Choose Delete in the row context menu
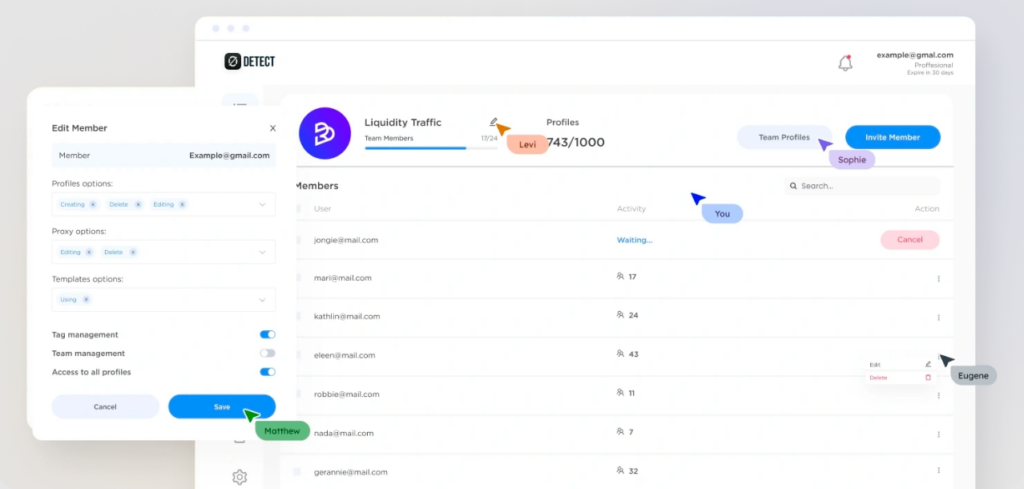The height and width of the screenshot is (489, 1024). tap(899, 377)
